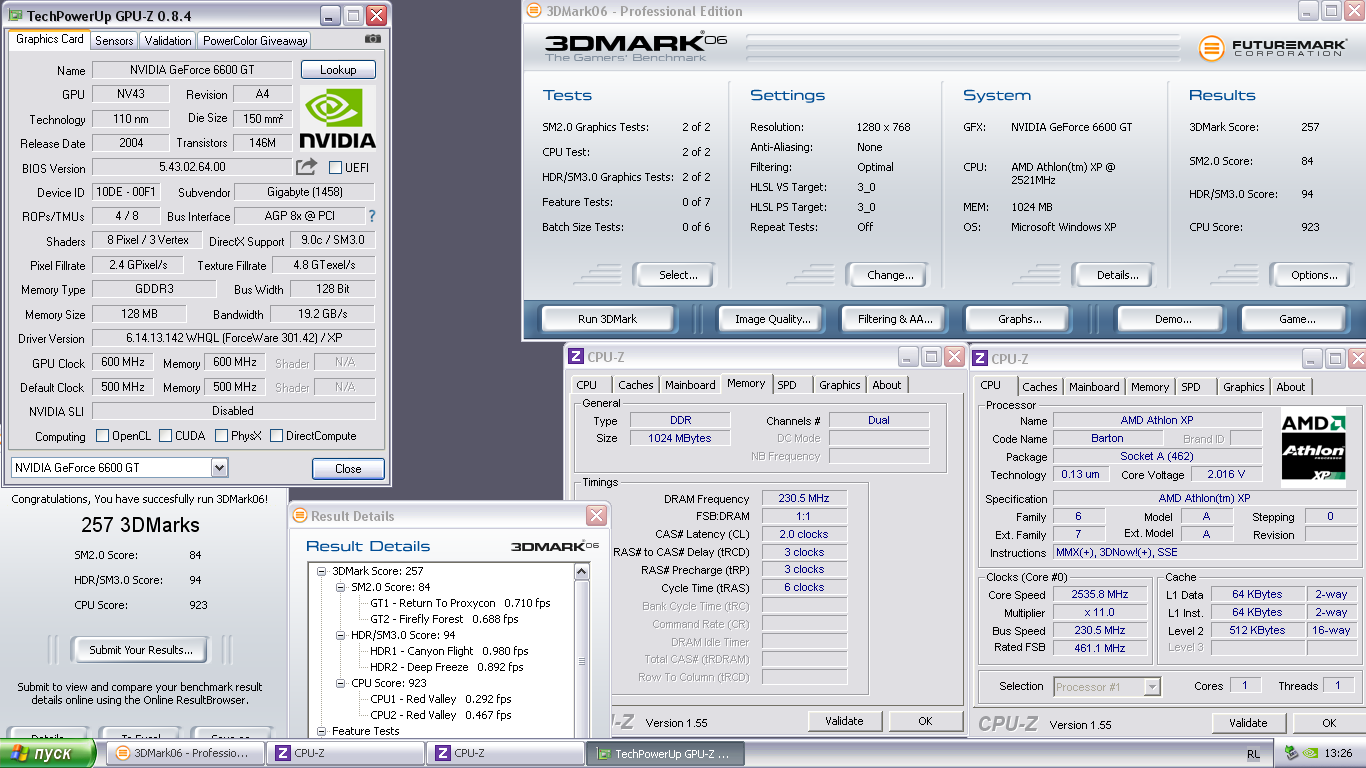Enable the DirectCompute checkbox

coord(276,435)
